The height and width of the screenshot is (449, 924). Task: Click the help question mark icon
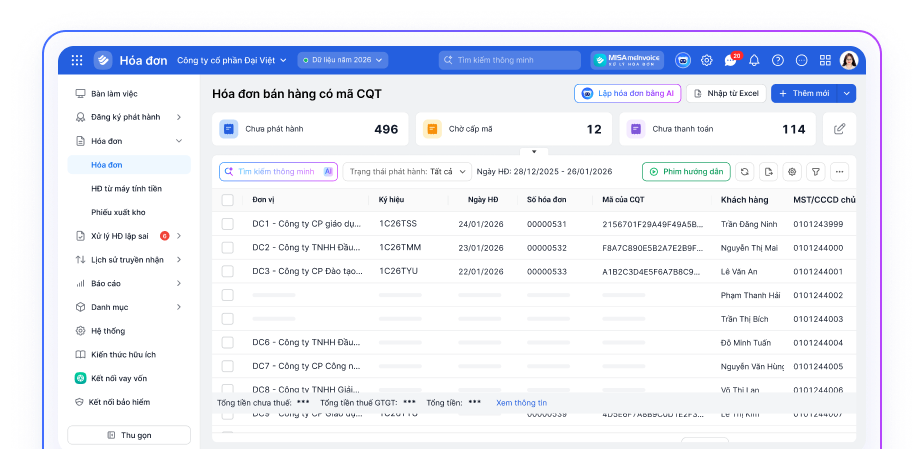click(x=778, y=60)
